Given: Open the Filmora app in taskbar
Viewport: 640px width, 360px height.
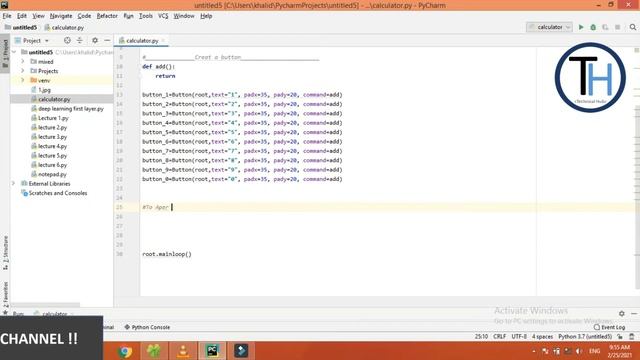Looking at the screenshot, I should 241,351.
